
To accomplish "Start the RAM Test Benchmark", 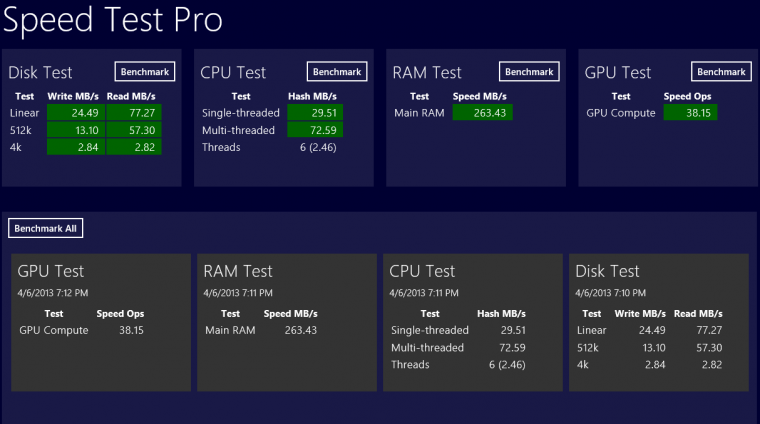I will (529, 71).
